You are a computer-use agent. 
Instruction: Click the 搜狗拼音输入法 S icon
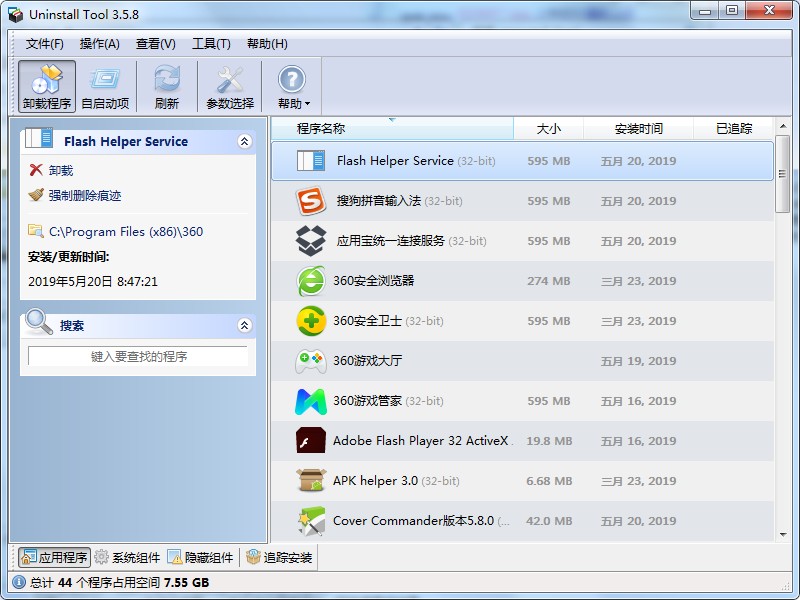(309, 201)
